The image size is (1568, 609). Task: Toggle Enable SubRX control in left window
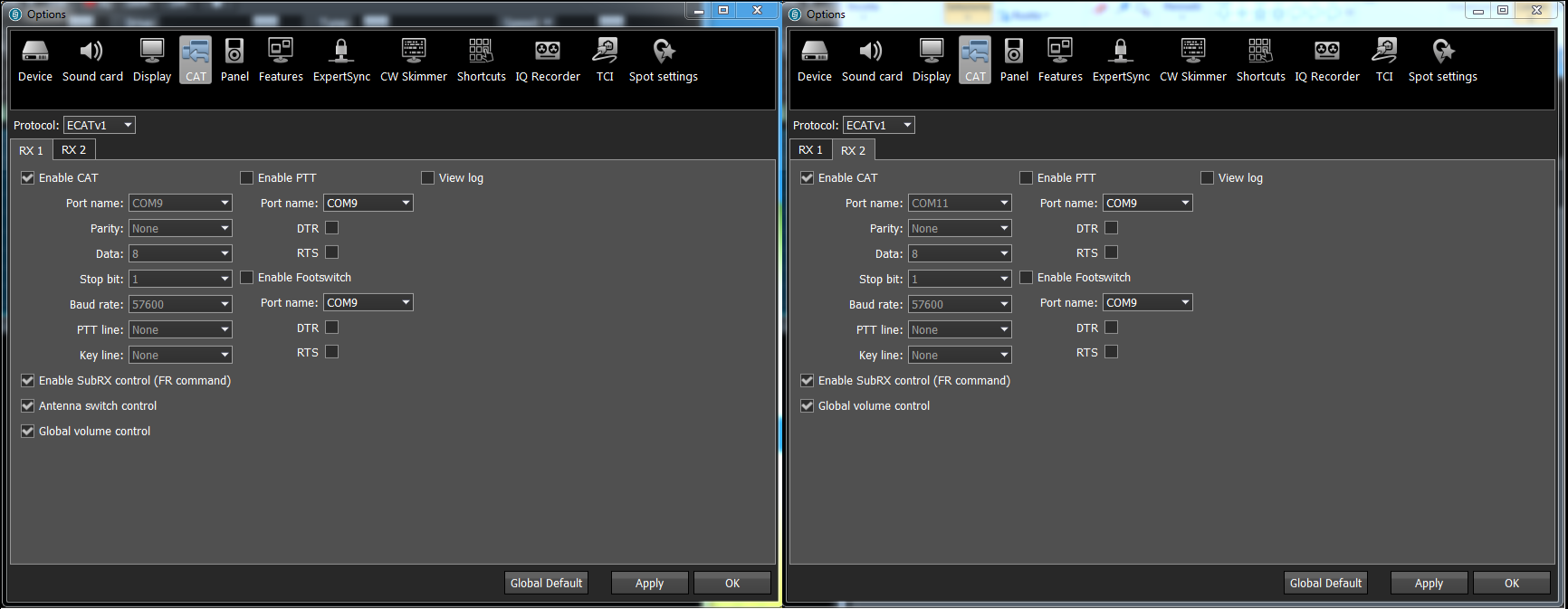[28, 381]
